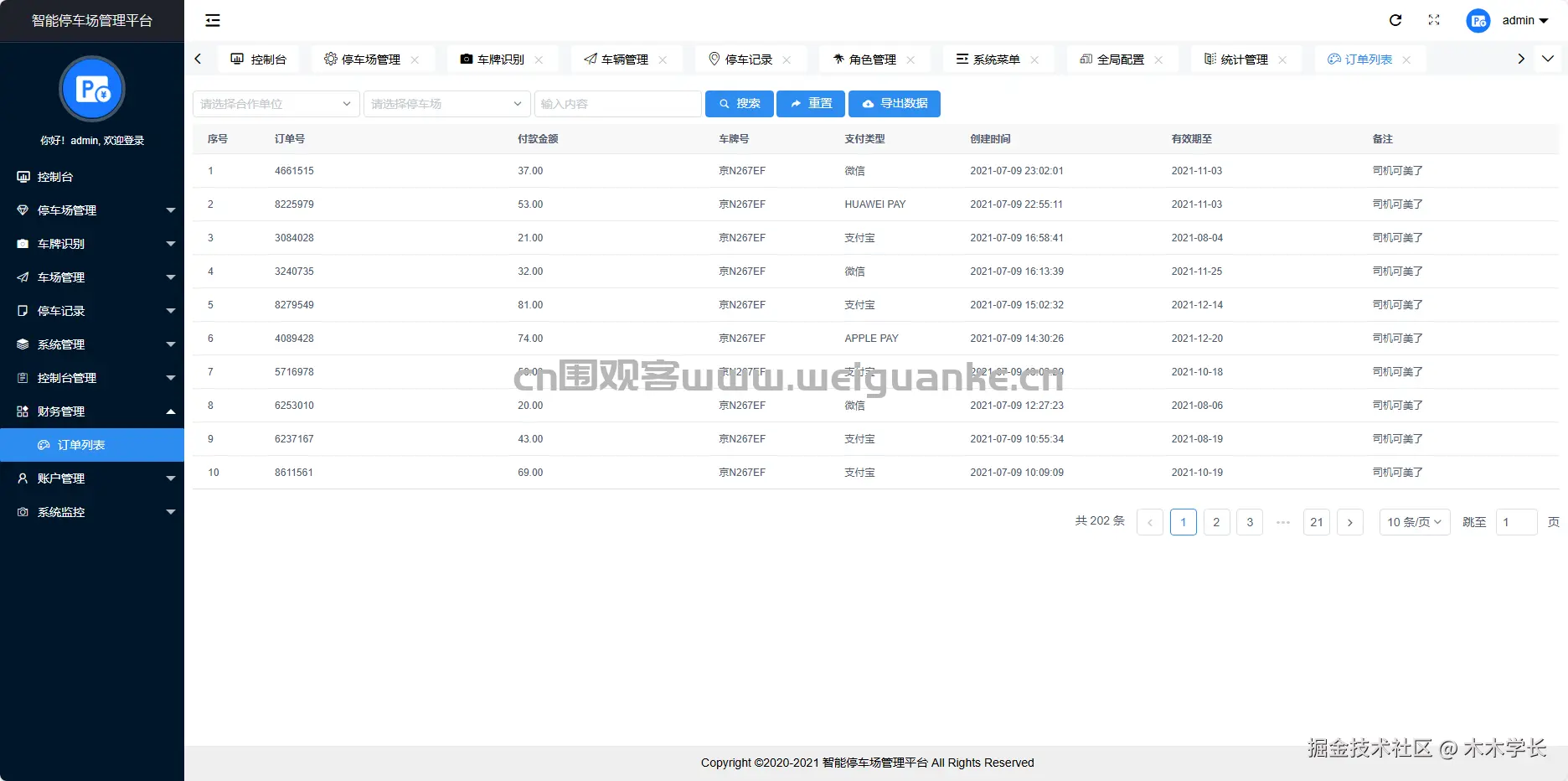Close the 订单列表 tab

(1406, 59)
